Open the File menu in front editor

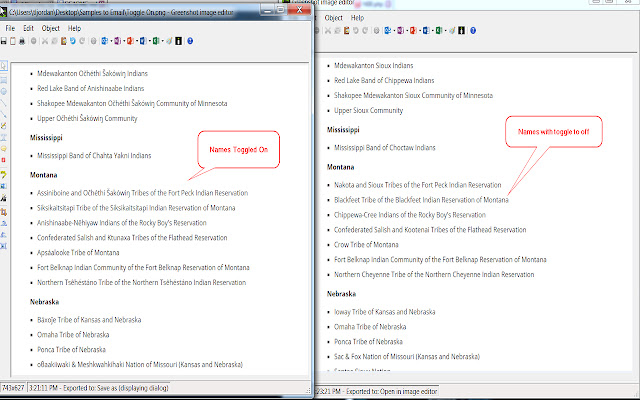(x=10, y=28)
